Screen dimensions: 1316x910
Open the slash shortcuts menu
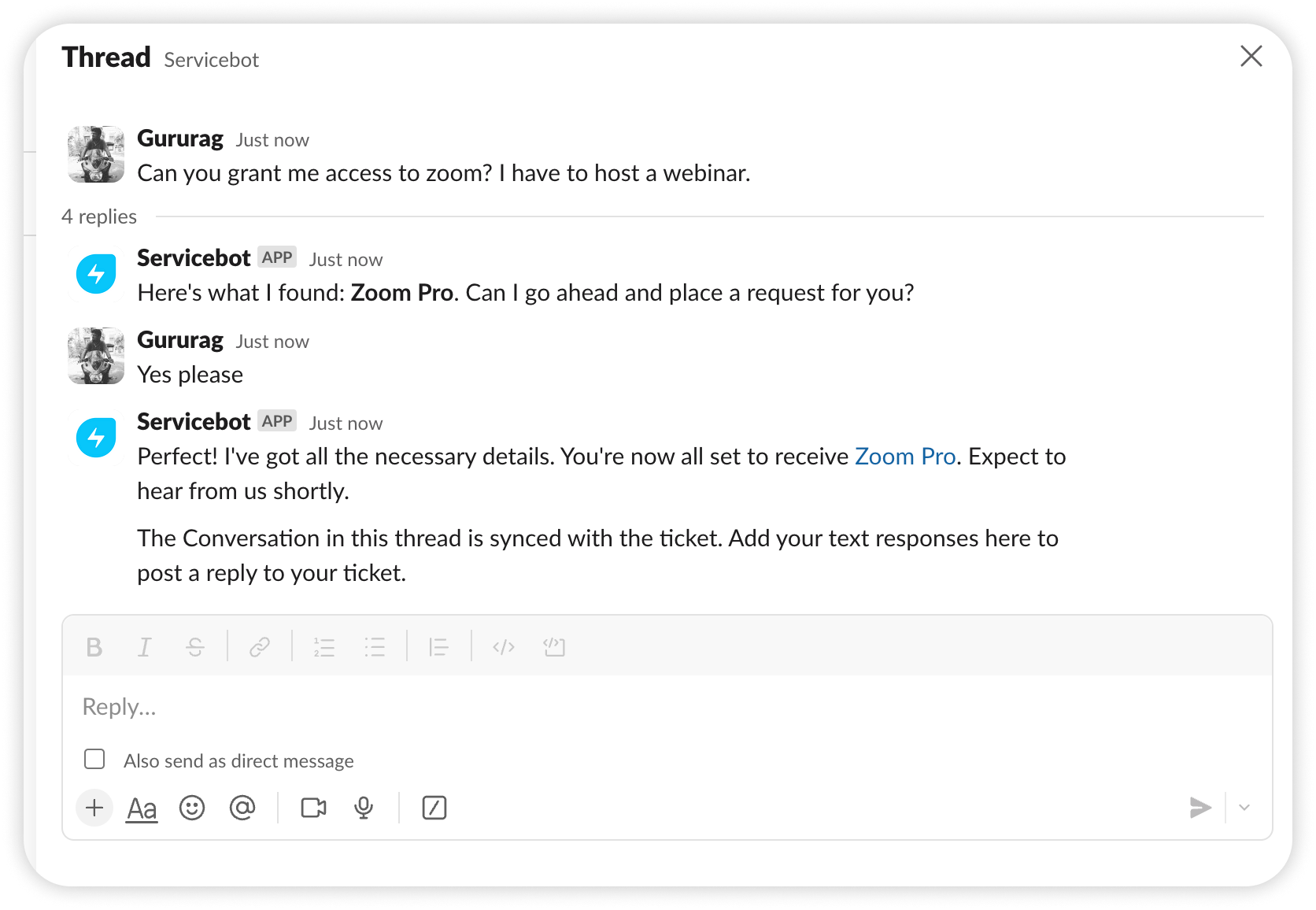(434, 808)
